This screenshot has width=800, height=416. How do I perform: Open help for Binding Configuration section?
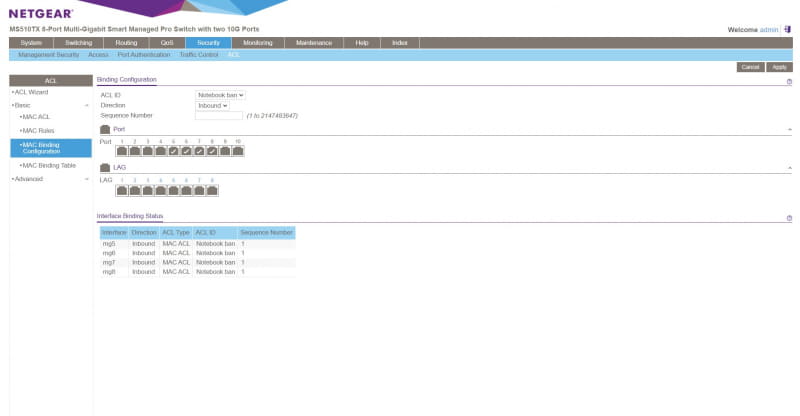coord(789,82)
